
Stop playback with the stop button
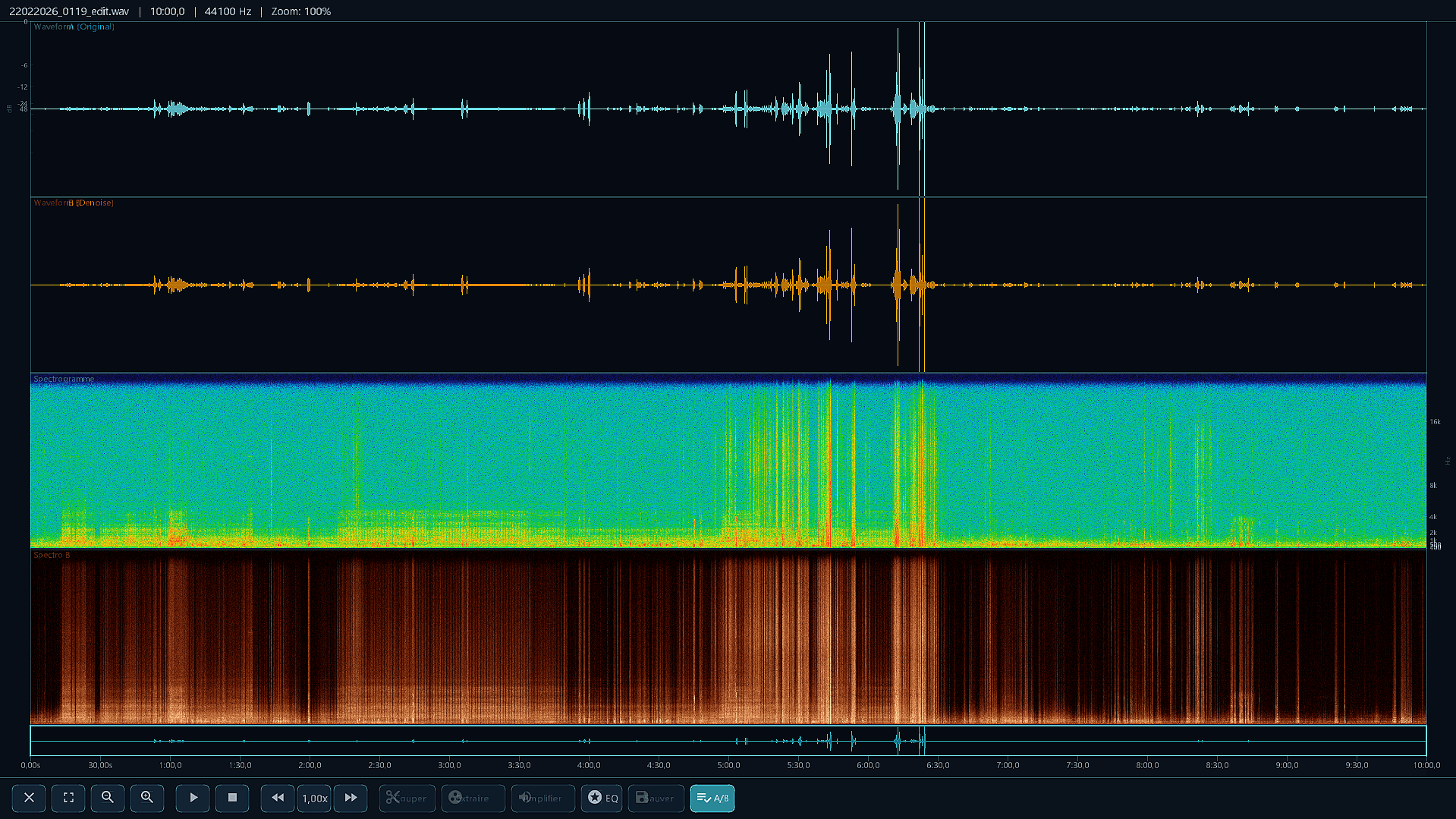(x=232, y=798)
